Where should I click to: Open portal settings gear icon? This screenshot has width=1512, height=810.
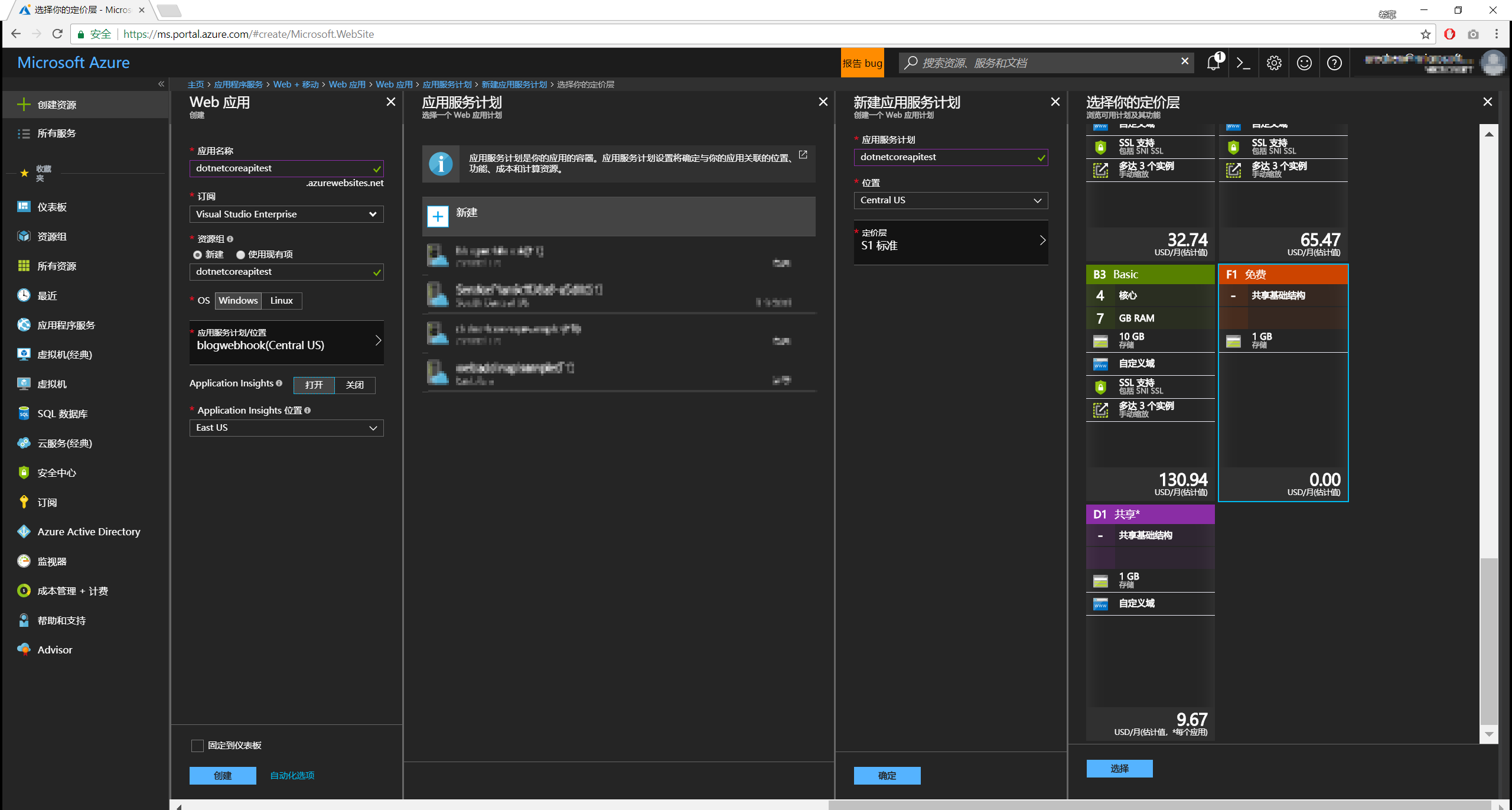click(x=1274, y=63)
